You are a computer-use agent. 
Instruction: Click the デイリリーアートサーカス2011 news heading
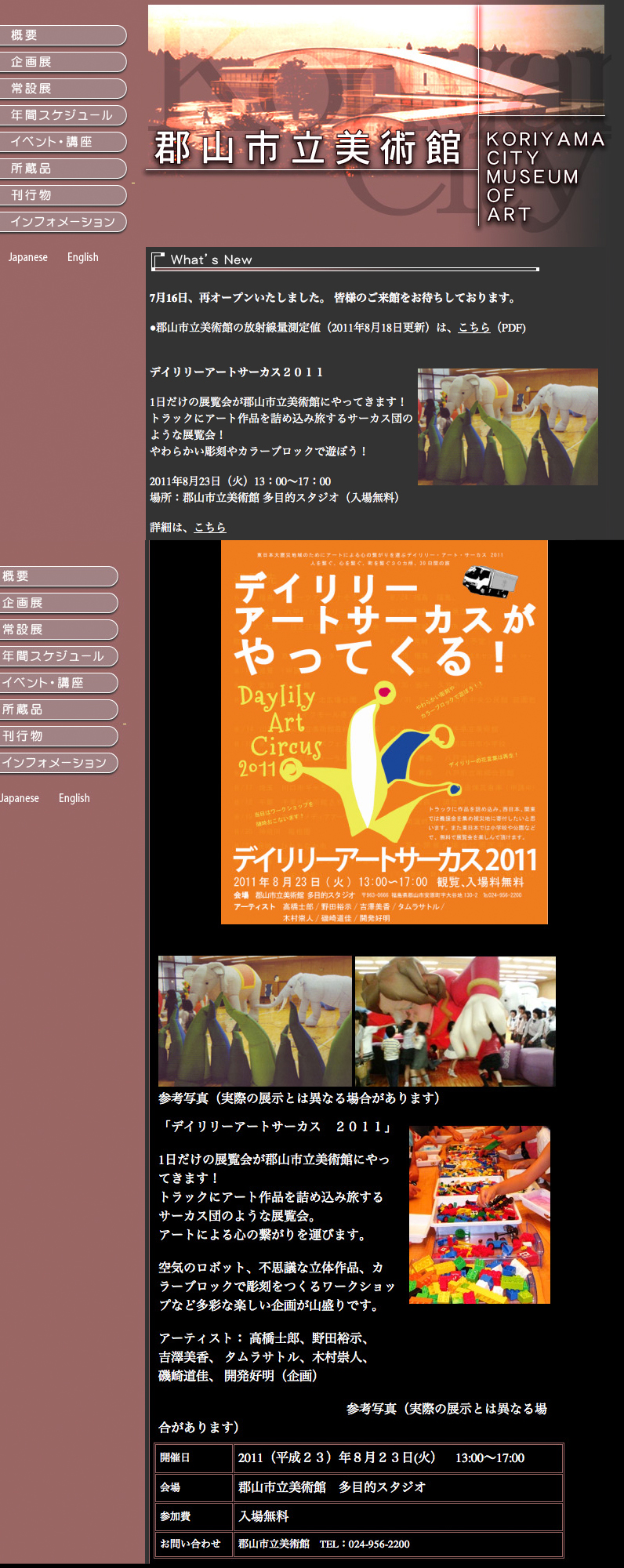pyautogui.click(x=237, y=372)
